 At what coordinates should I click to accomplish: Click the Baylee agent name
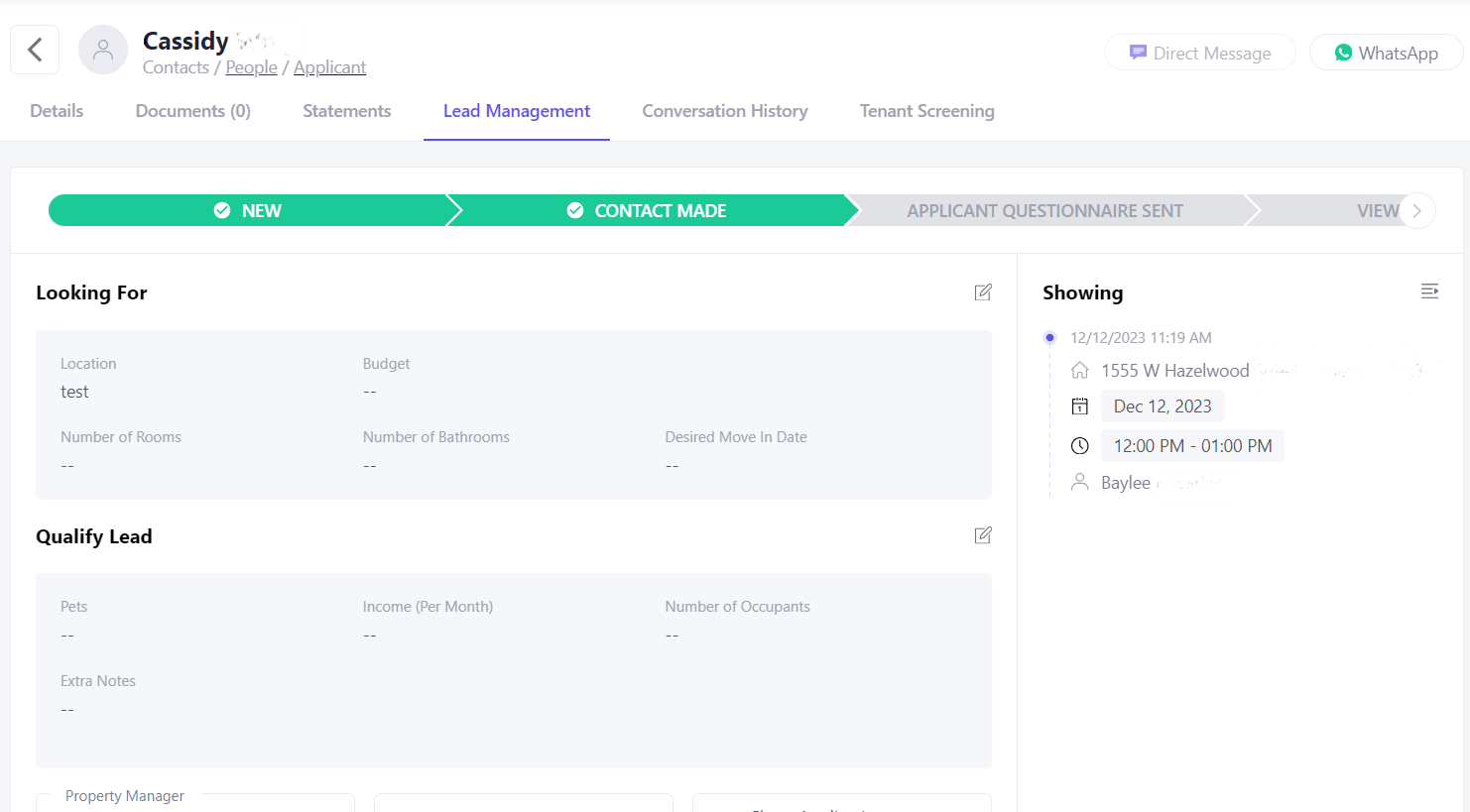click(x=1126, y=483)
